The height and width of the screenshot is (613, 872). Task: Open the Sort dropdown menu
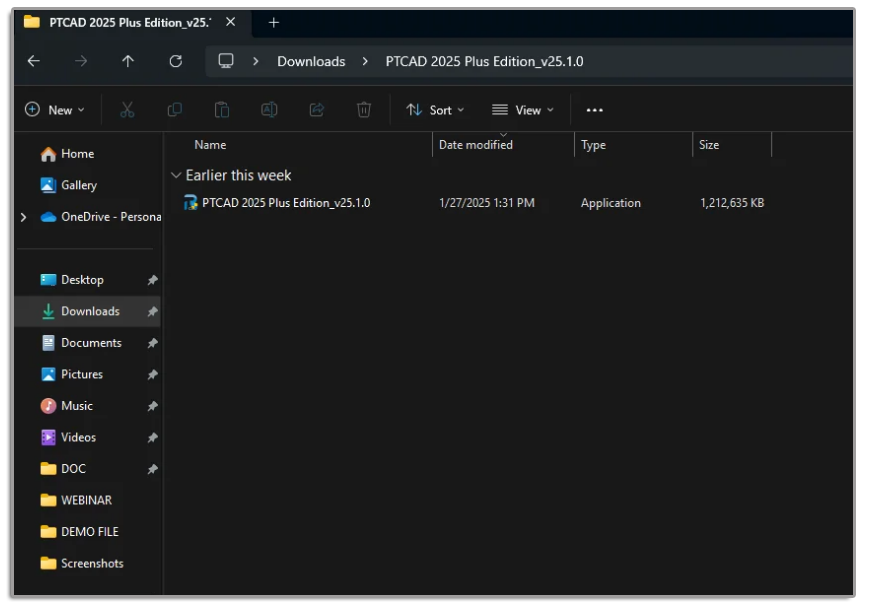[435, 110]
